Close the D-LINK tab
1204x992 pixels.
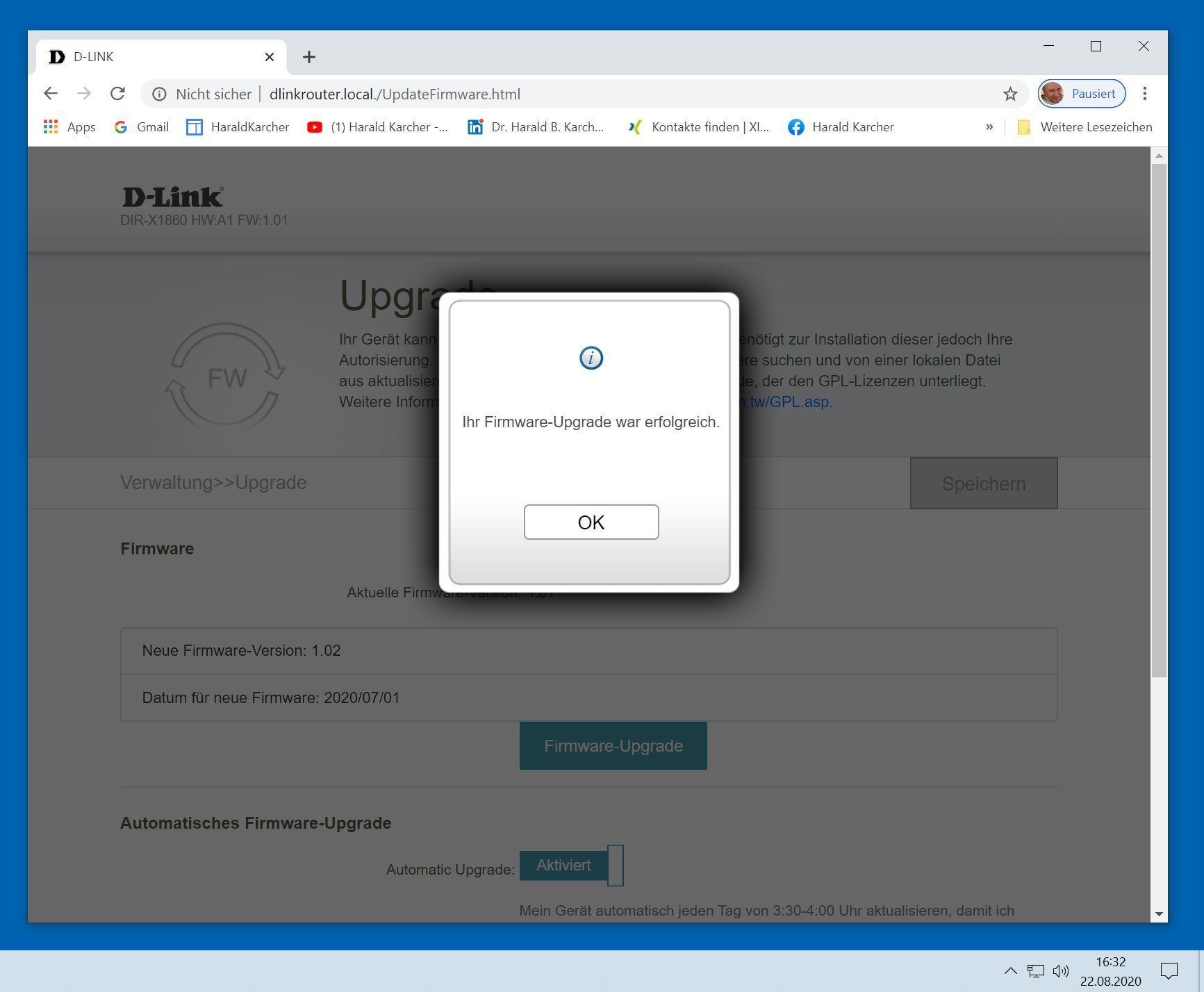point(270,57)
